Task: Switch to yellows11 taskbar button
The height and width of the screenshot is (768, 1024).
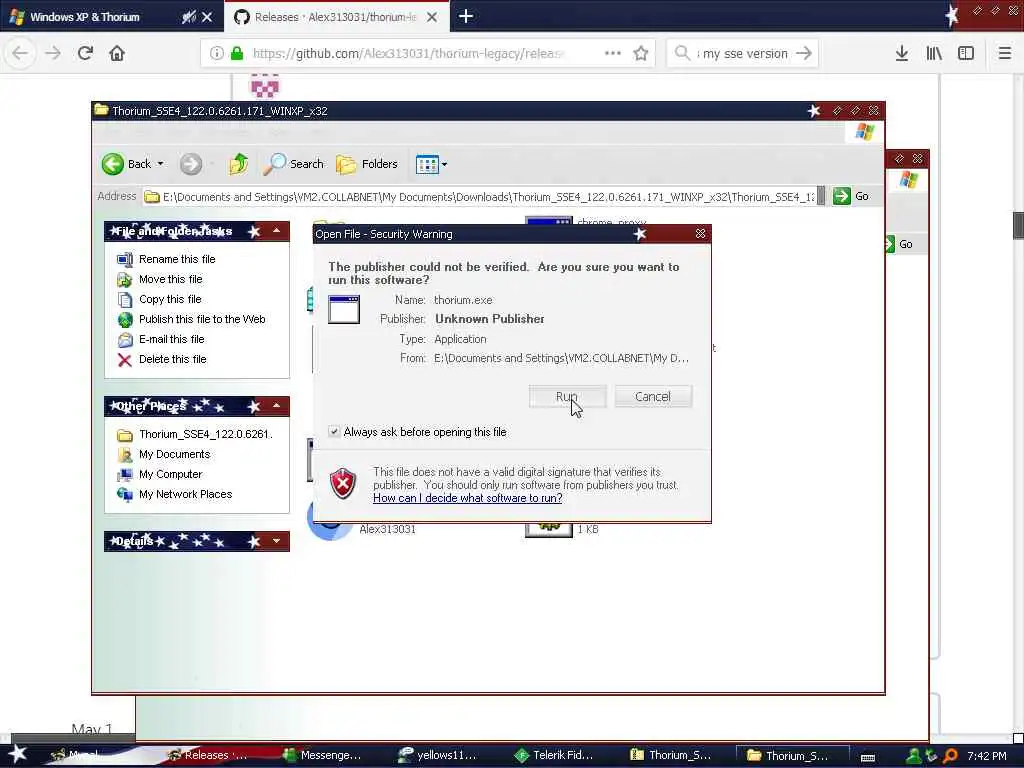Action: point(439,755)
